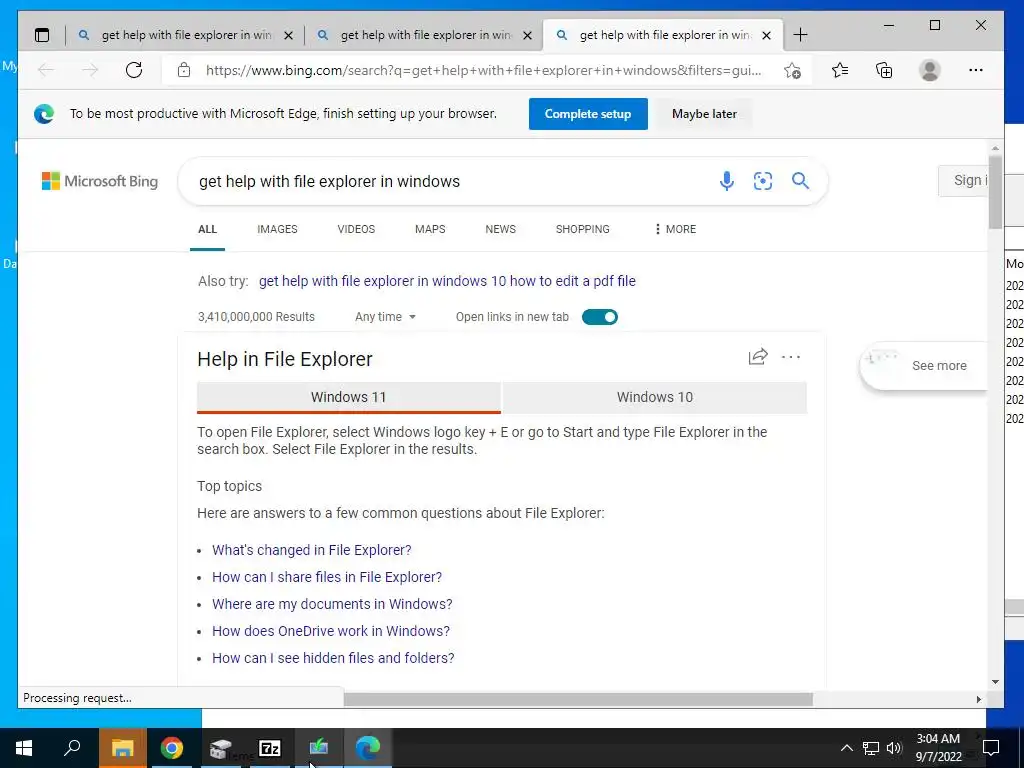Open Where are my documents link
The height and width of the screenshot is (768, 1024).
pos(332,604)
